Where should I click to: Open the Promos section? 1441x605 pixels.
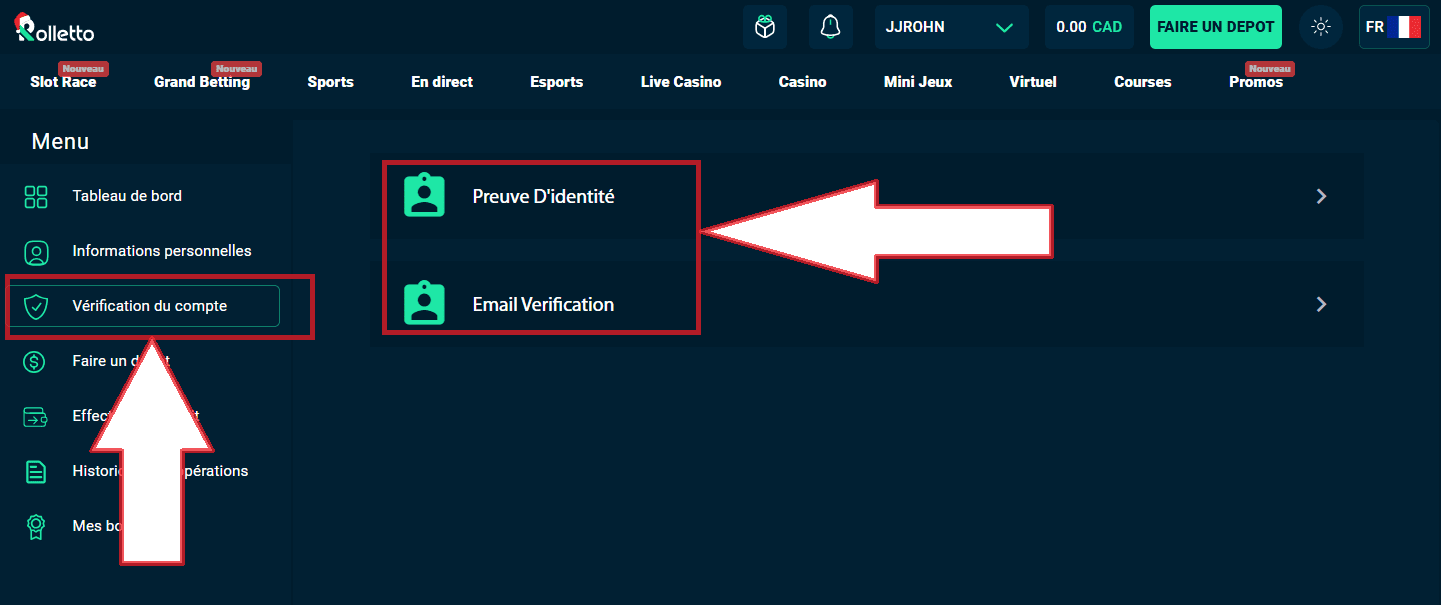point(1256,82)
